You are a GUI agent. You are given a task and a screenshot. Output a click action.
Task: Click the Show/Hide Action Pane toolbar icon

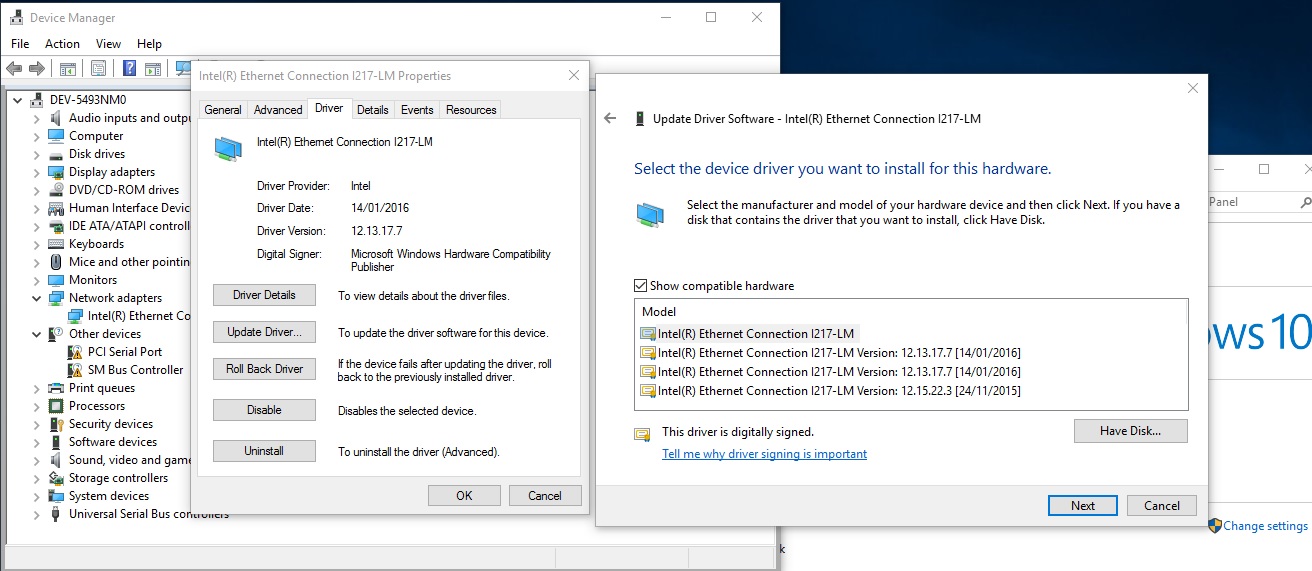point(153,69)
